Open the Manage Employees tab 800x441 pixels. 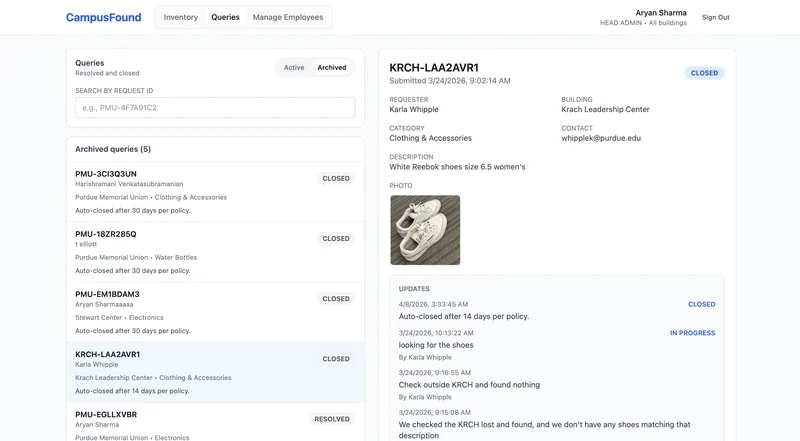(x=288, y=17)
